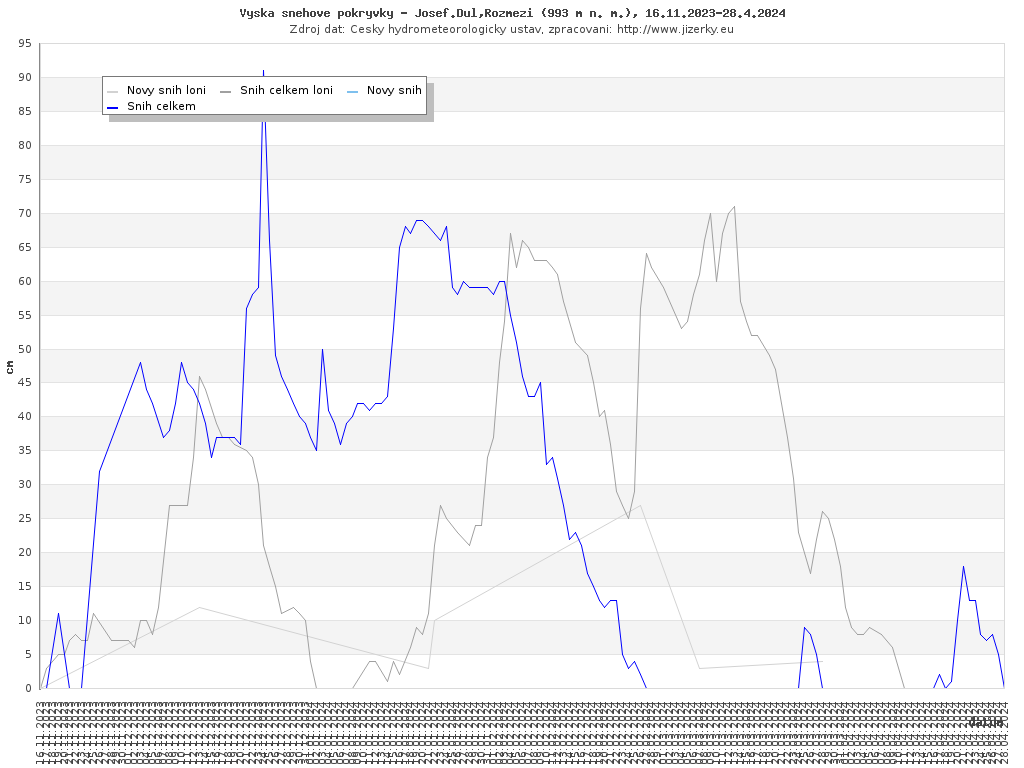
Task: Click the 'datum' x-axis label
Action: pos(986,721)
